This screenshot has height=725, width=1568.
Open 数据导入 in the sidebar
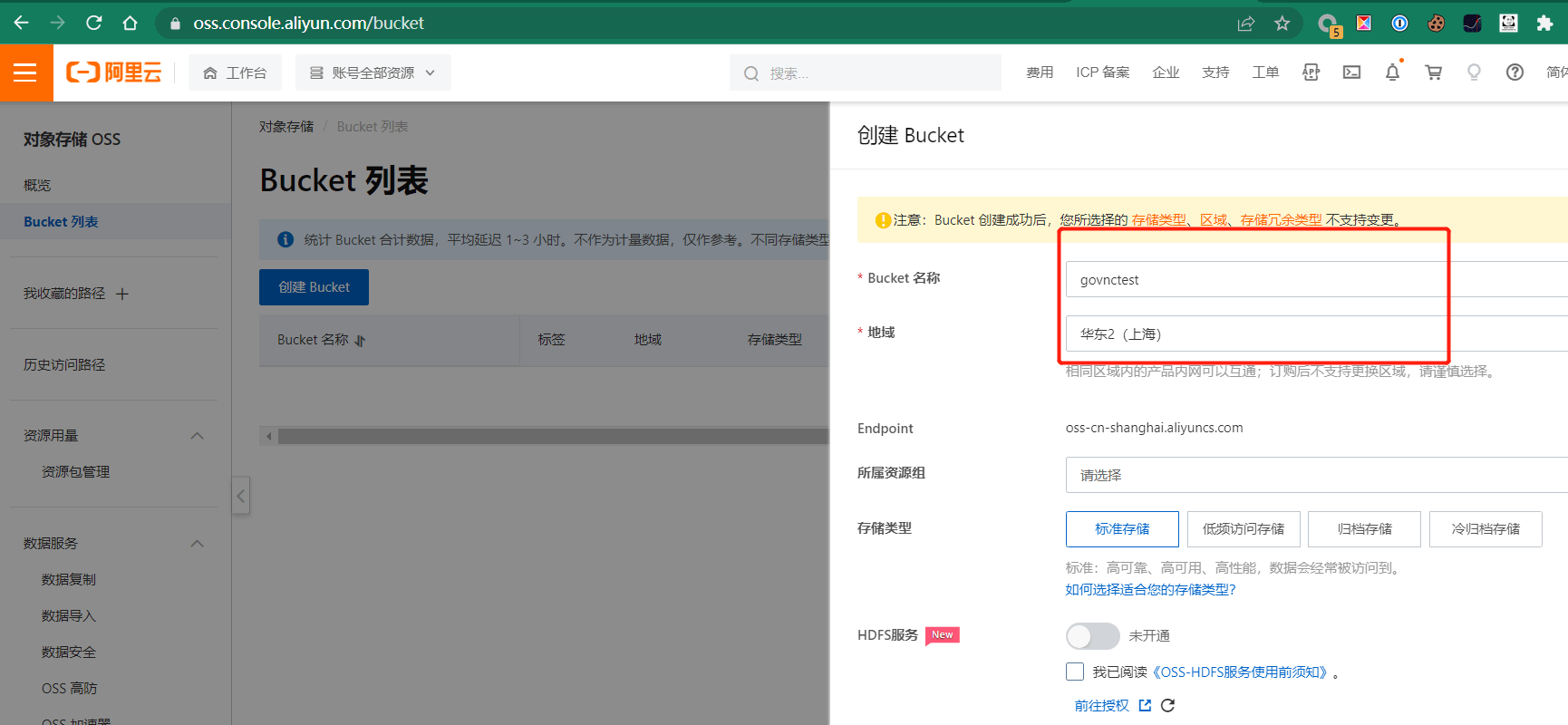68,616
